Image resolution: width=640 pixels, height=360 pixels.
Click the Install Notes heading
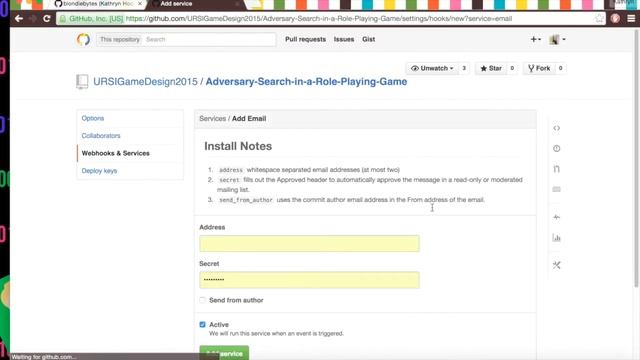click(238, 146)
